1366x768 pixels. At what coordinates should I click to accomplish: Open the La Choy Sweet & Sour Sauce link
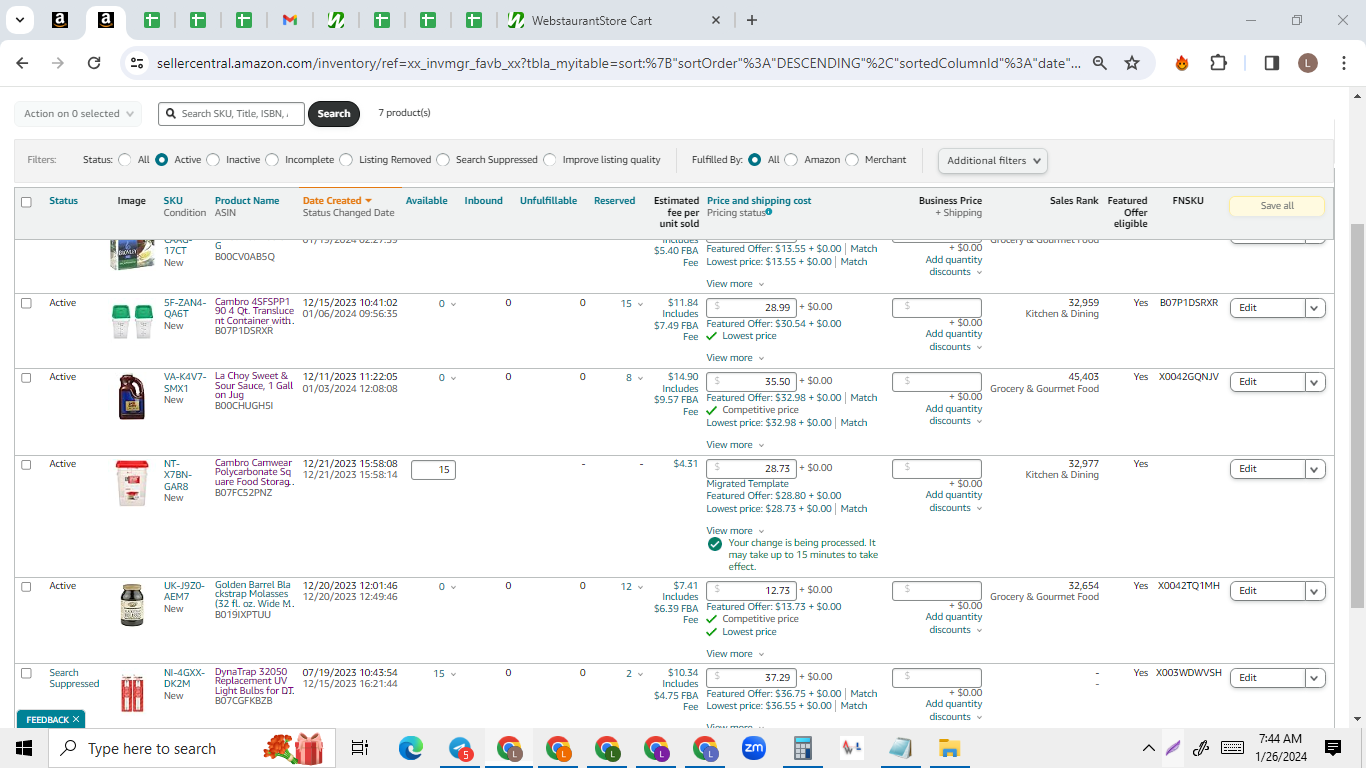253,388
